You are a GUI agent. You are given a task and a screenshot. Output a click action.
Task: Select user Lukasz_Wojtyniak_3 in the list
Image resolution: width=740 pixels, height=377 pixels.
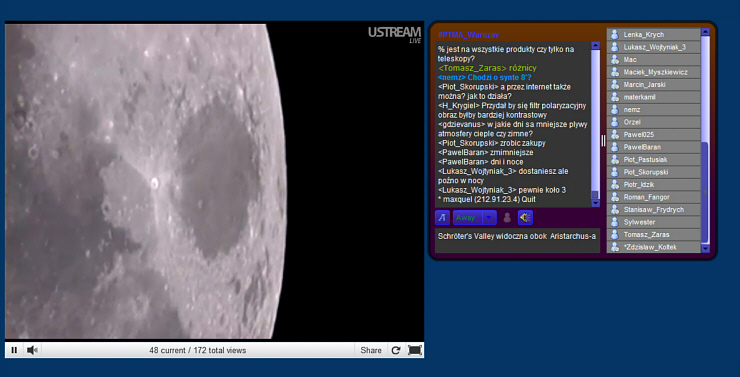coord(654,47)
